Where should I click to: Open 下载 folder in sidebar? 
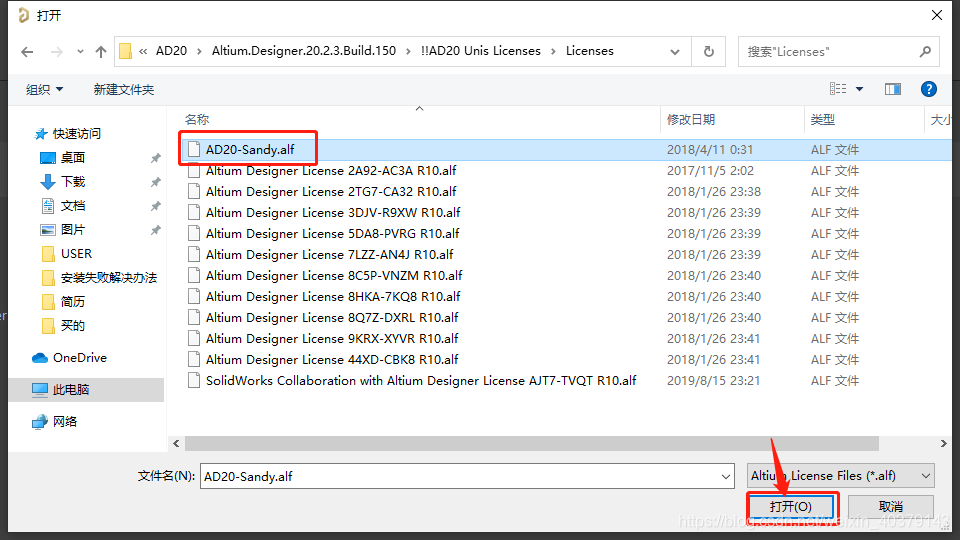[72, 181]
